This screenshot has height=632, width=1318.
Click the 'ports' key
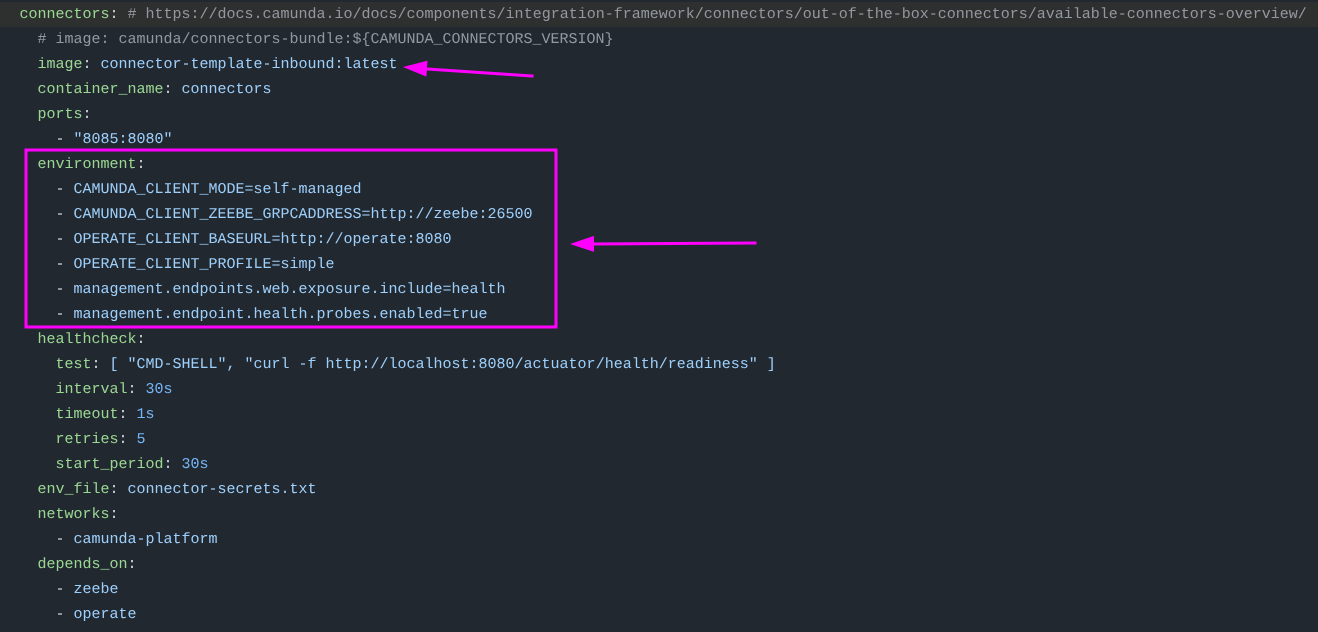tap(59, 114)
